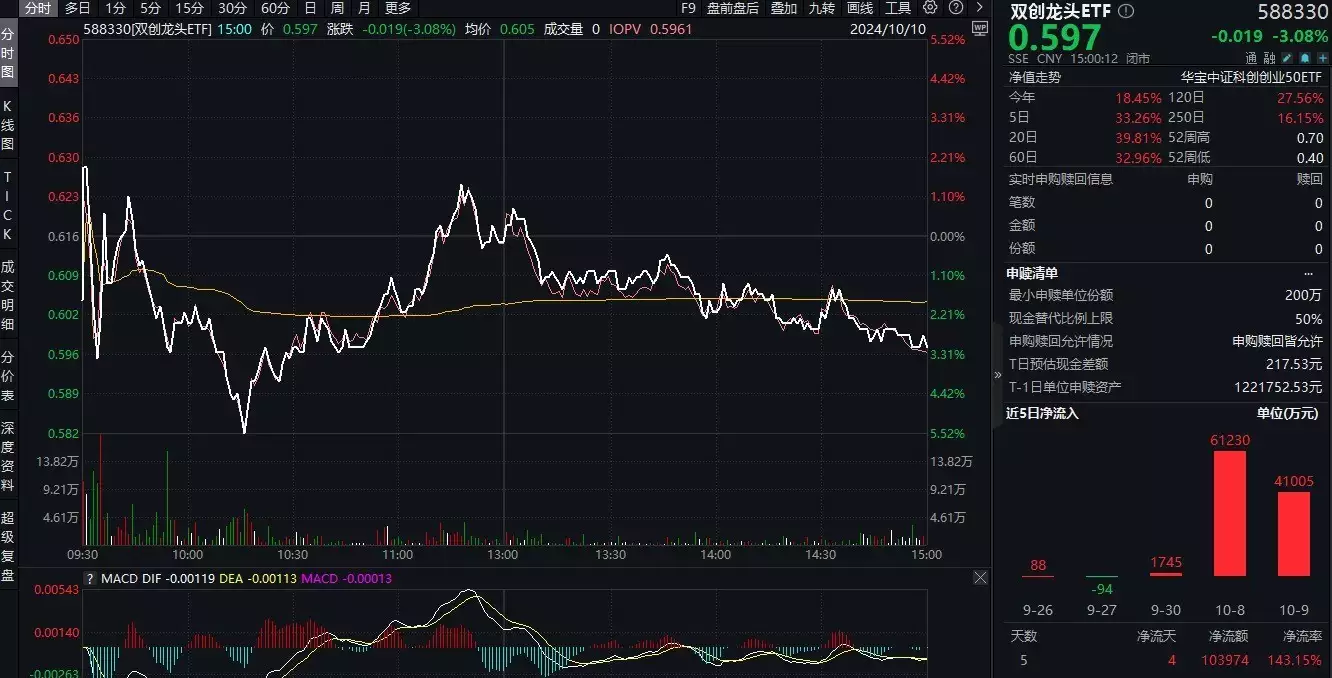Click the 叠加 overlay button
Screen dimensions: 1332x678
tap(783, 8)
